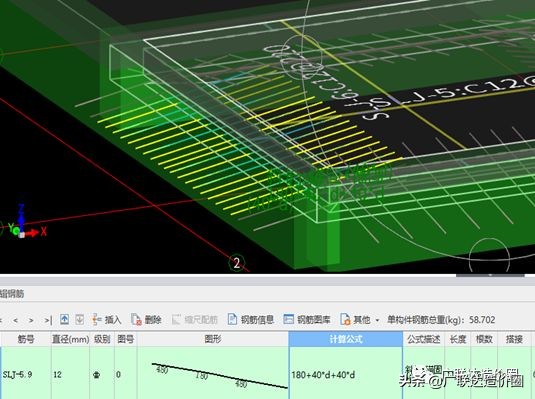Viewport: 535px width, 399px height.
Task: Click the 图号 cell showing 0
Action: (x=126, y=374)
